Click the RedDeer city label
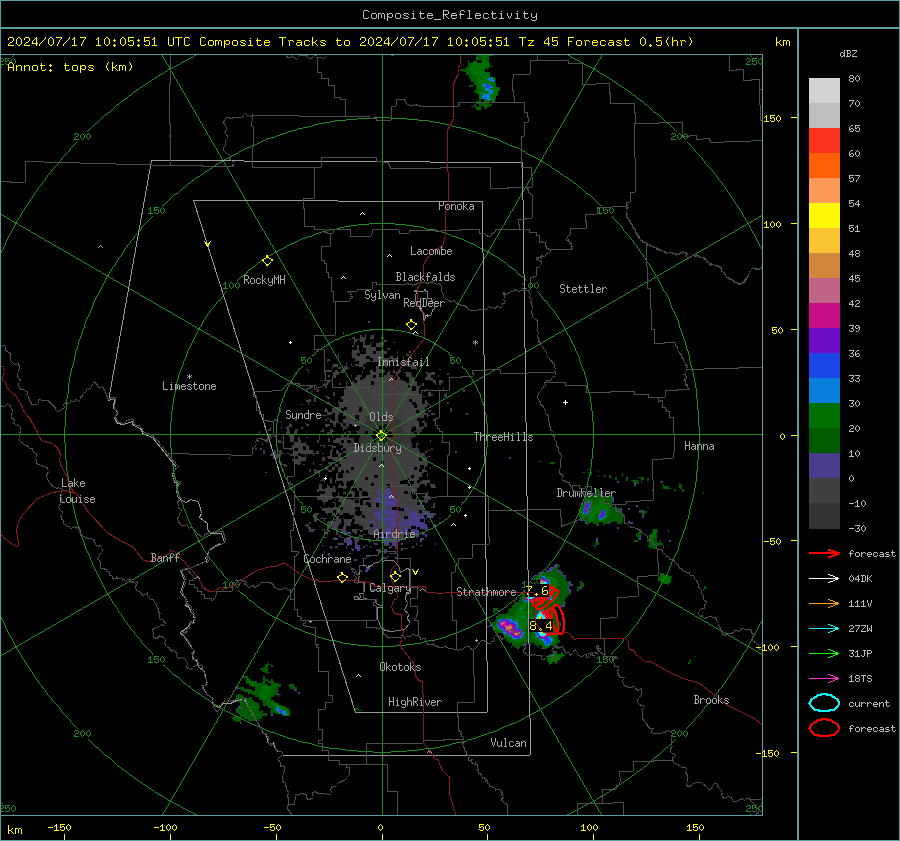This screenshot has height=841, width=900. (424, 303)
